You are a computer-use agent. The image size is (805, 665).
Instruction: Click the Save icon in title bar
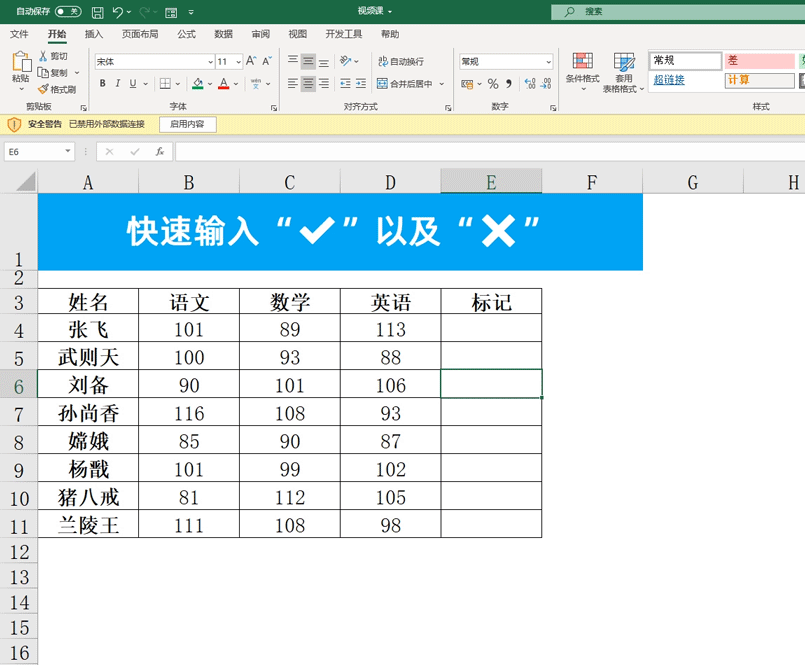pos(97,12)
